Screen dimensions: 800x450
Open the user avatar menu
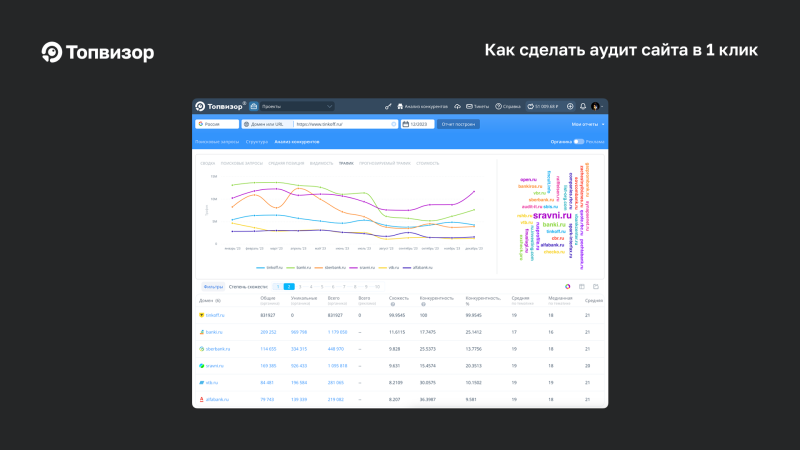pyautogui.click(x=595, y=106)
